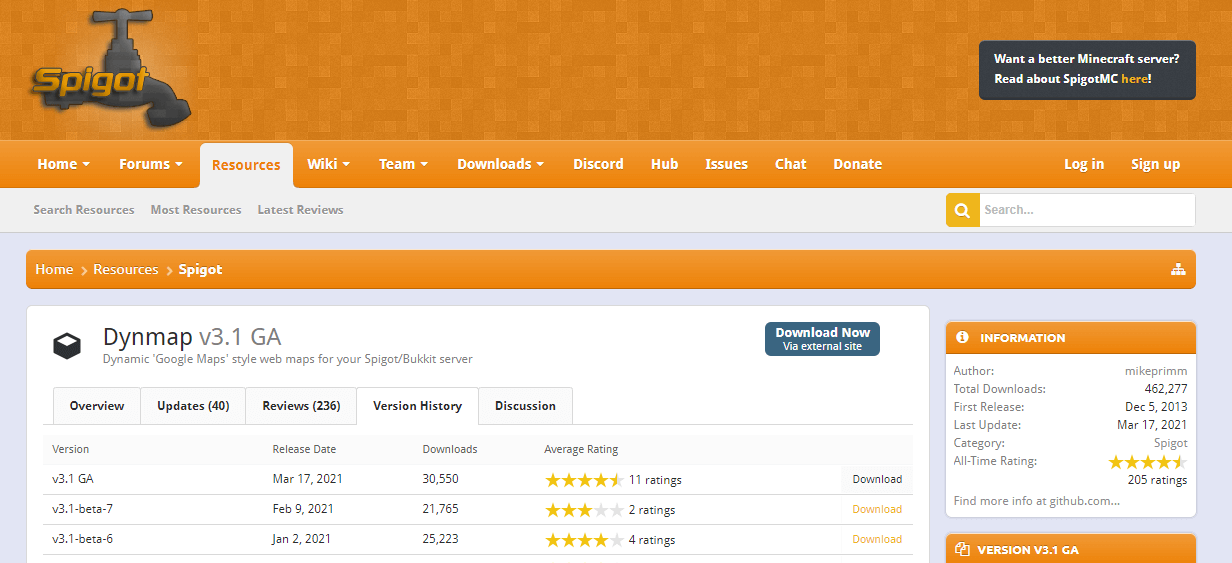The height and width of the screenshot is (563, 1232).
Task: Select the Discussion tab
Action: coord(525,406)
